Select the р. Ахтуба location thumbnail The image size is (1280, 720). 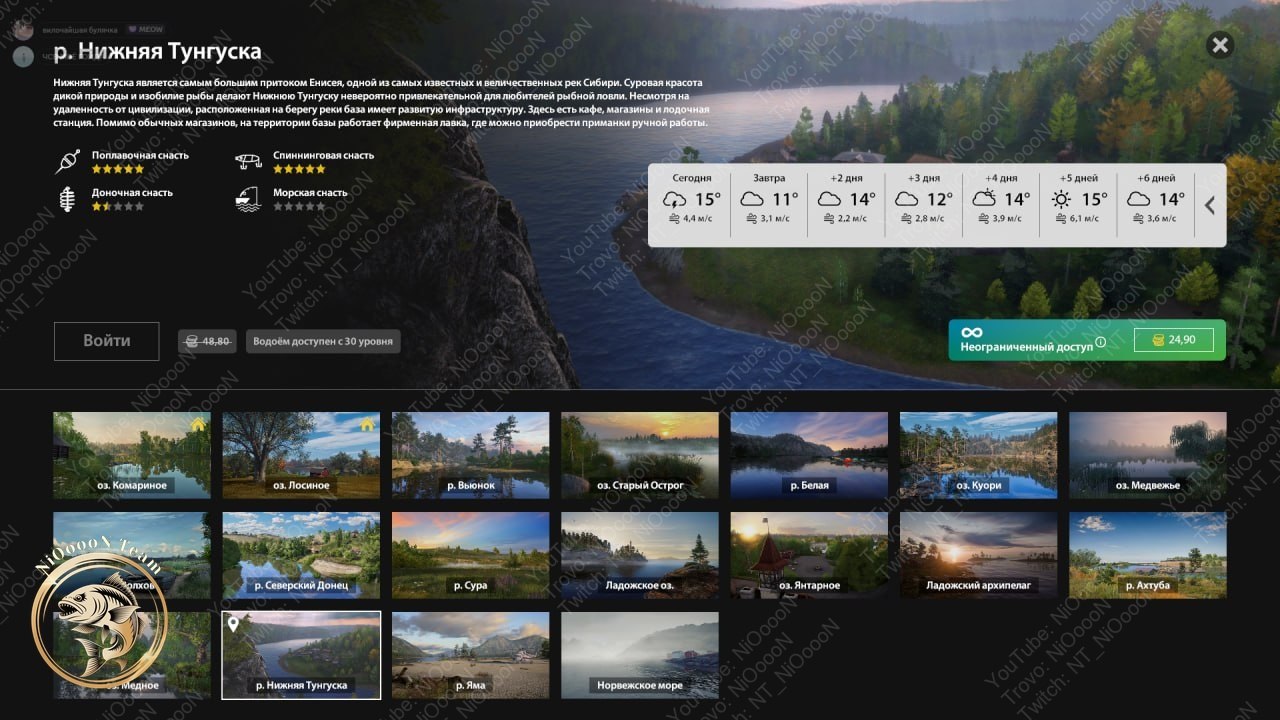coord(1148,555)
